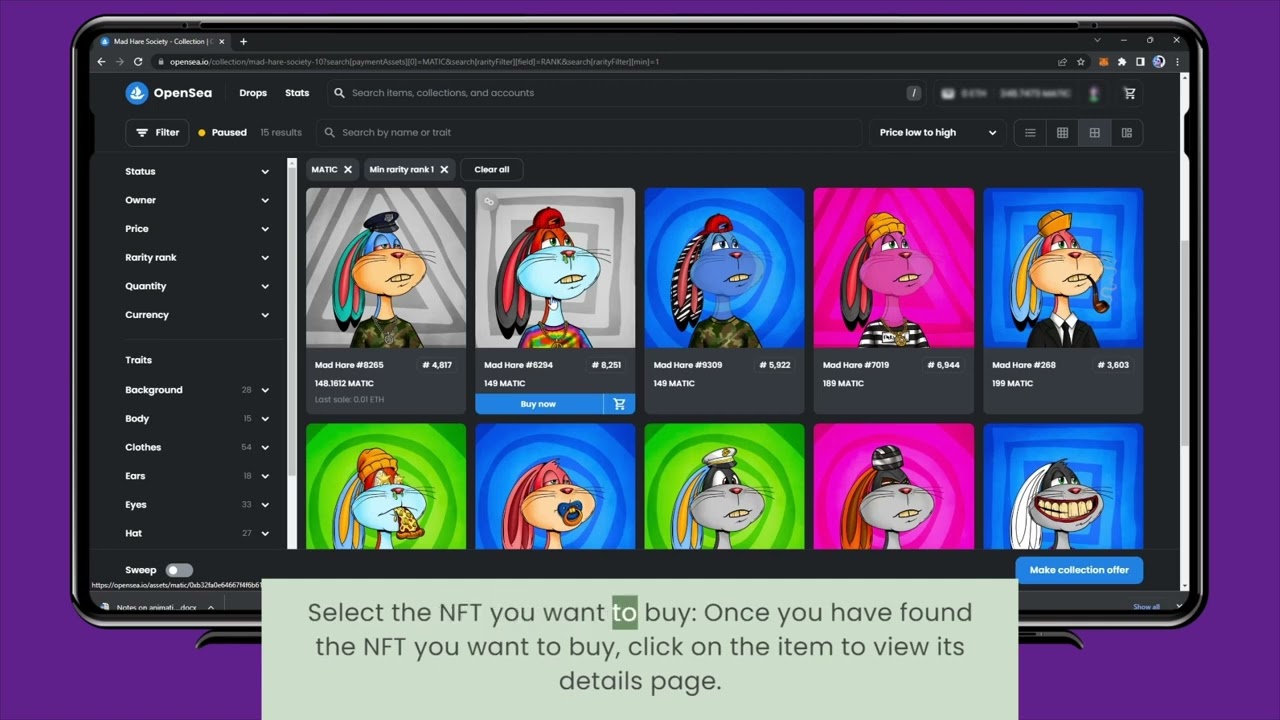Toggle the Chrome side panel icon

click(x=1140, y=62)
